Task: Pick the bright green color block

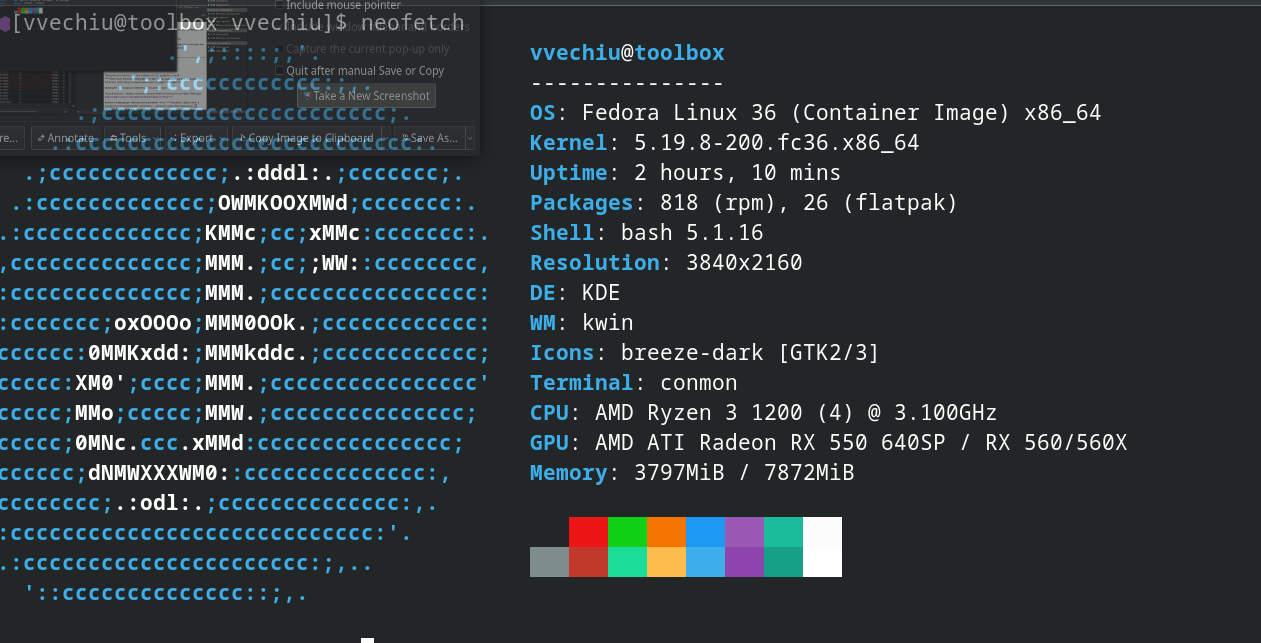Action: (627, 532)
